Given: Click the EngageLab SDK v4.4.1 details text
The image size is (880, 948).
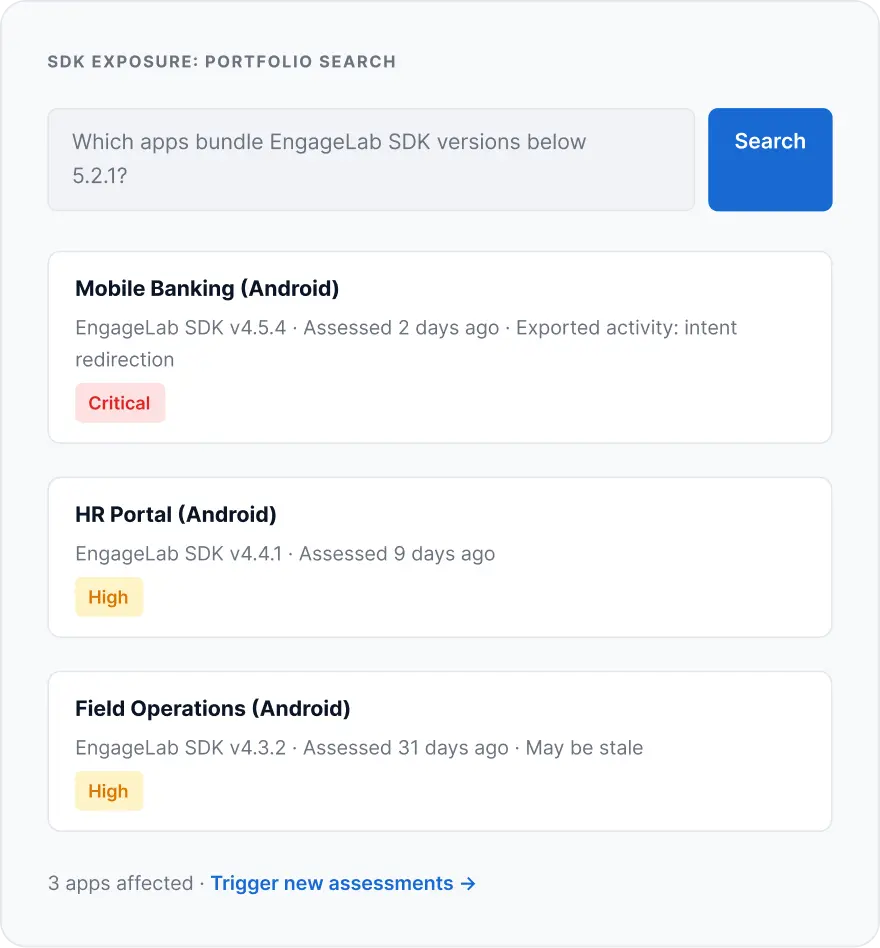Looking at the screenshot, I should tap(285, 554).
